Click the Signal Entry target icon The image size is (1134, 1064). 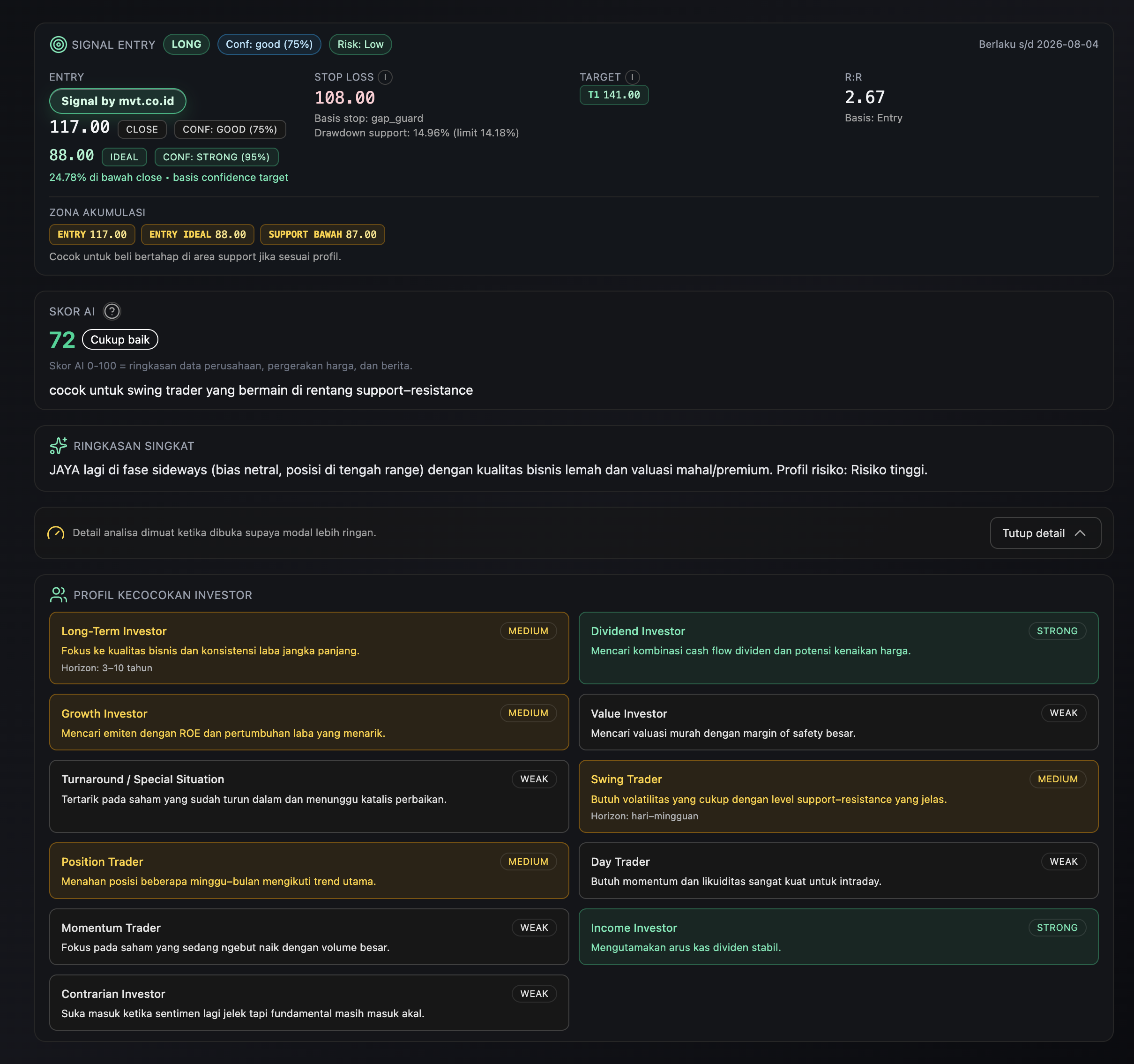(58, 45)
